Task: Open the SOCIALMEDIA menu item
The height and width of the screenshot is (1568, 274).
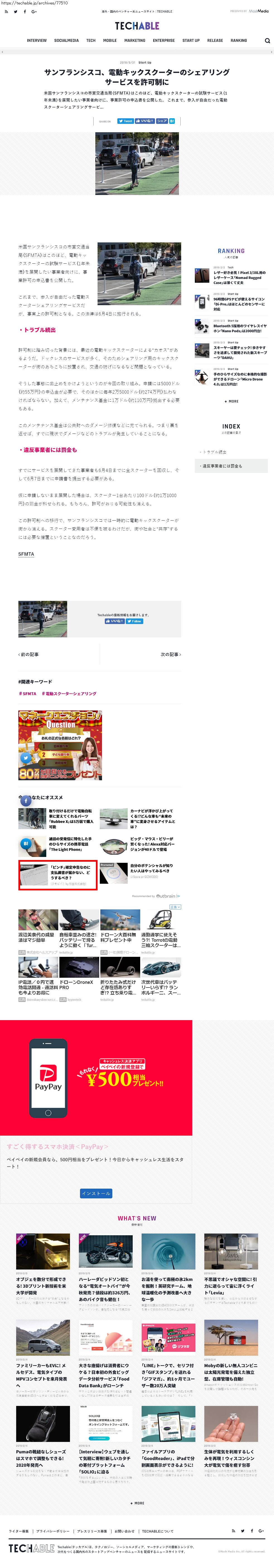Action: click(66, 41)
